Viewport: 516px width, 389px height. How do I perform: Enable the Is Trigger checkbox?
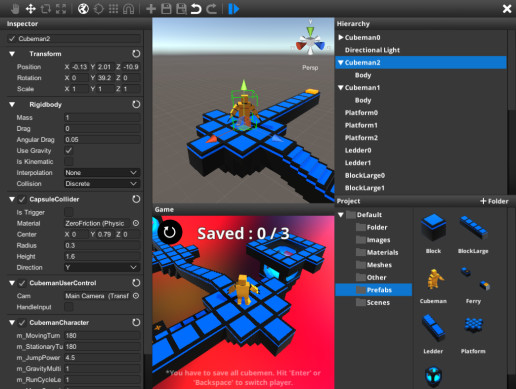69,212
